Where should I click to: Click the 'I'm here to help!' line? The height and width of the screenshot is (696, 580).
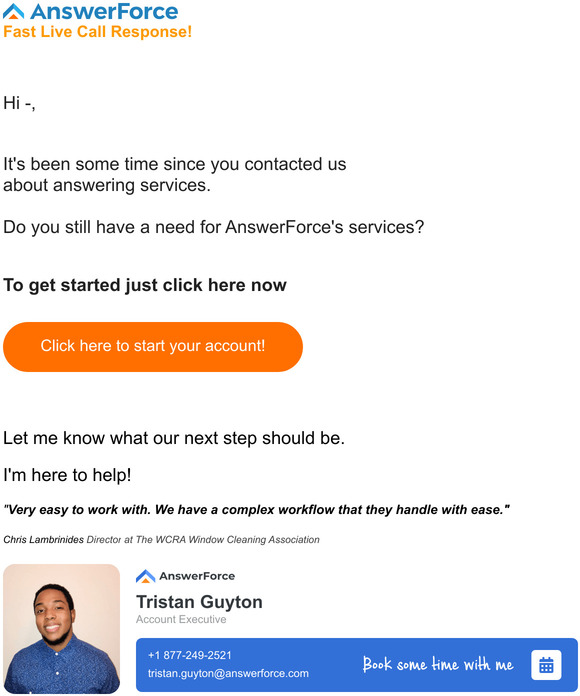point(67,475)
